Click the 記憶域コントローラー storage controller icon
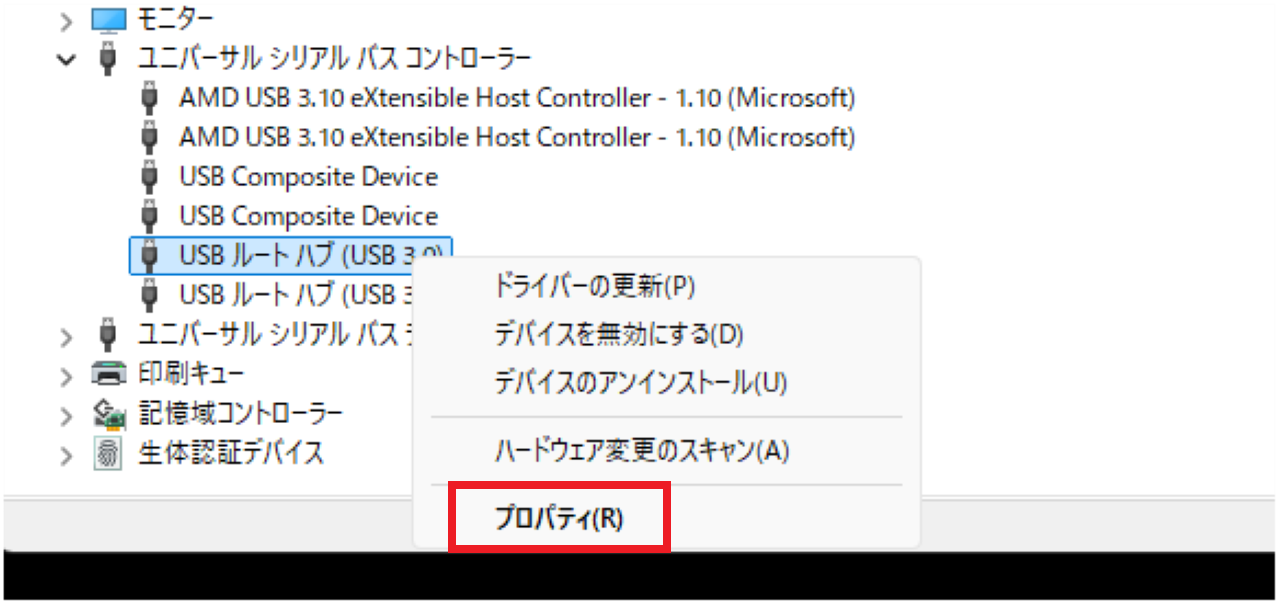This screenshot has height=605, width=1280. (x=107, y=412)
